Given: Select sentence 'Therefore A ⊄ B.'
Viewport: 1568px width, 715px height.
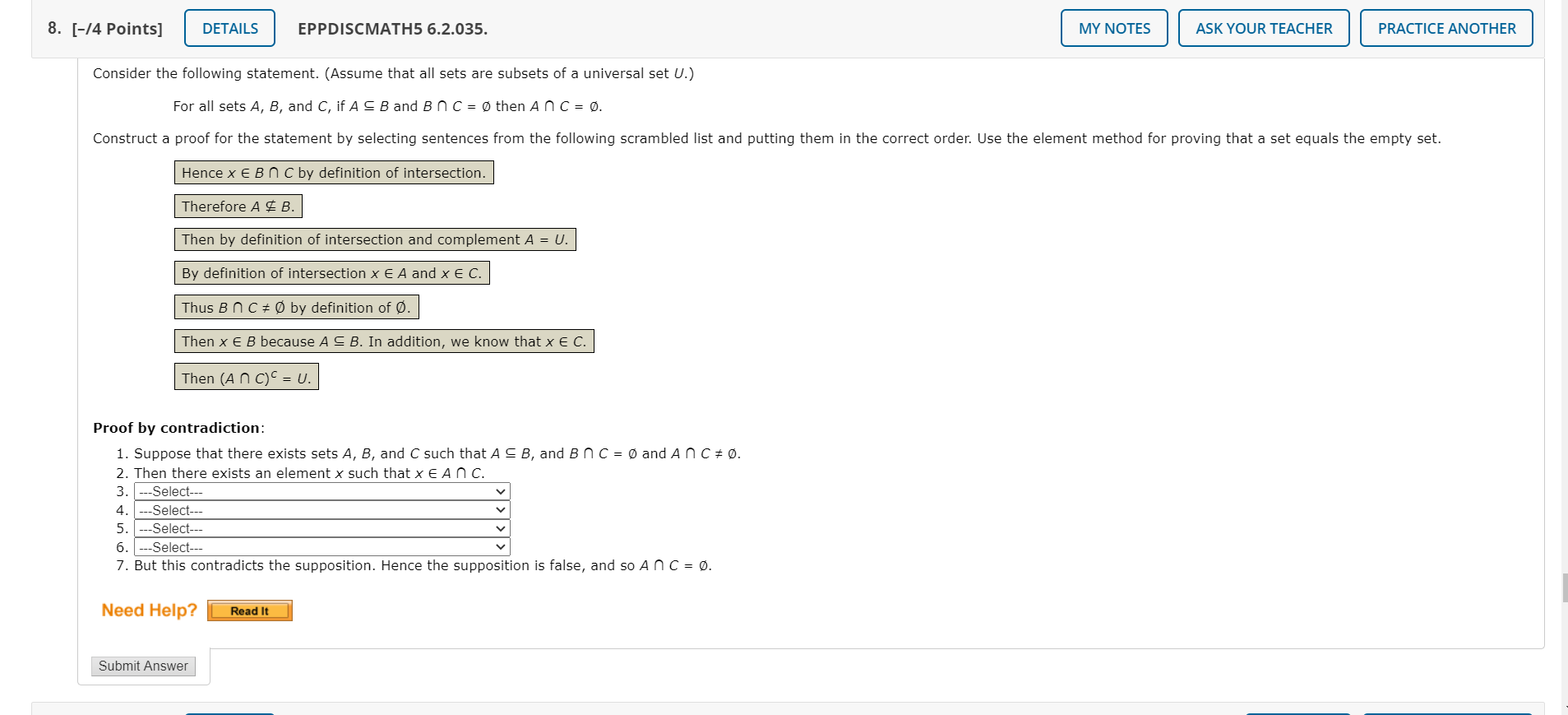Looking at the screenshot, I should (x=238, y=206).
